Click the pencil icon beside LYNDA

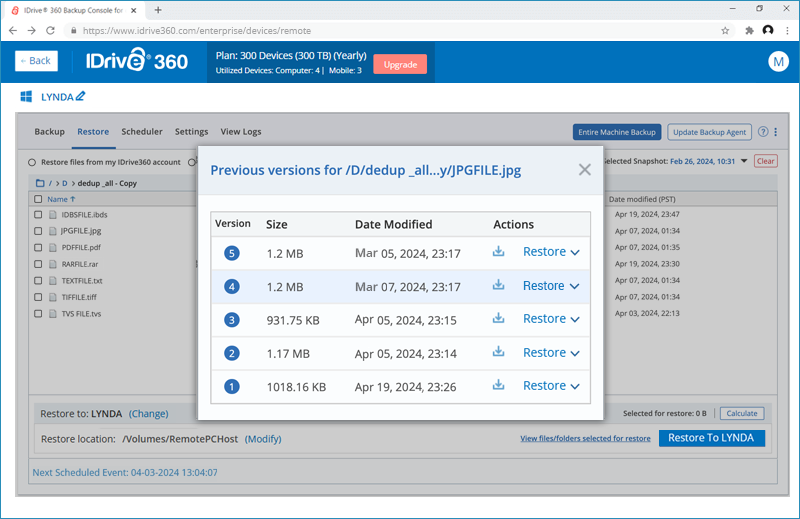pyautogui.click(x=81, y=97)
